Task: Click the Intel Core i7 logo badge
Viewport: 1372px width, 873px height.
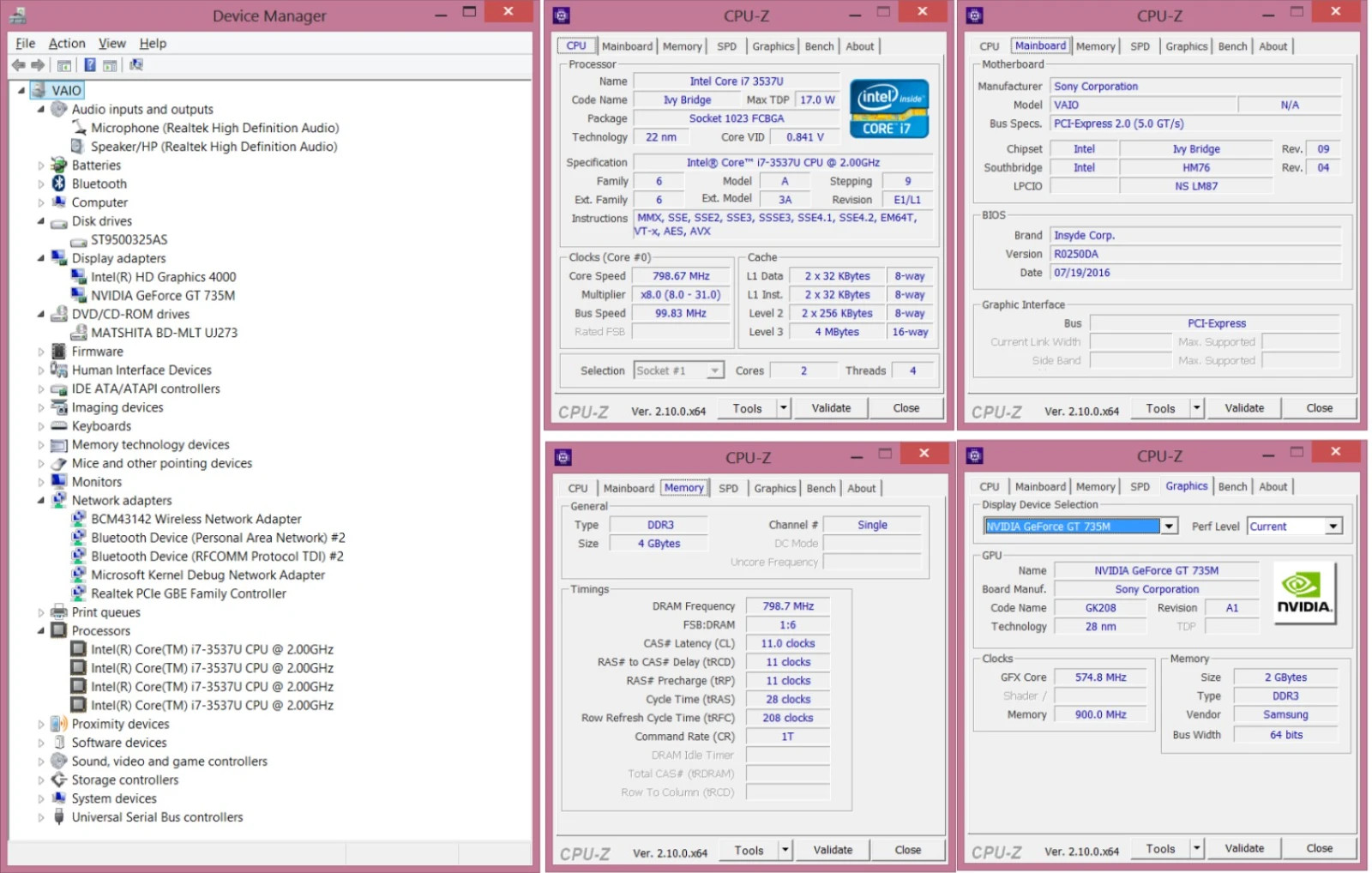Action: coord(889,109)
